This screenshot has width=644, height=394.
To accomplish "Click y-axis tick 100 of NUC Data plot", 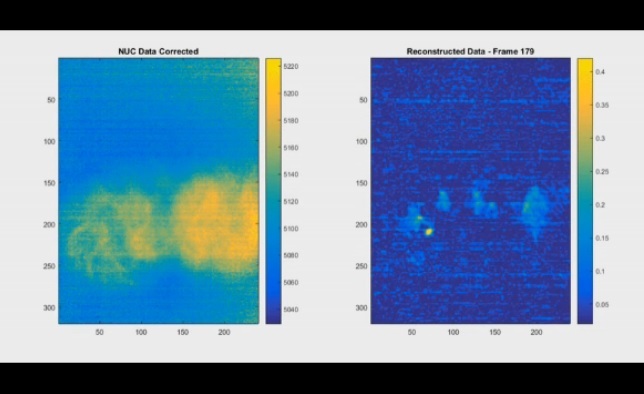I will pos(49,141).
